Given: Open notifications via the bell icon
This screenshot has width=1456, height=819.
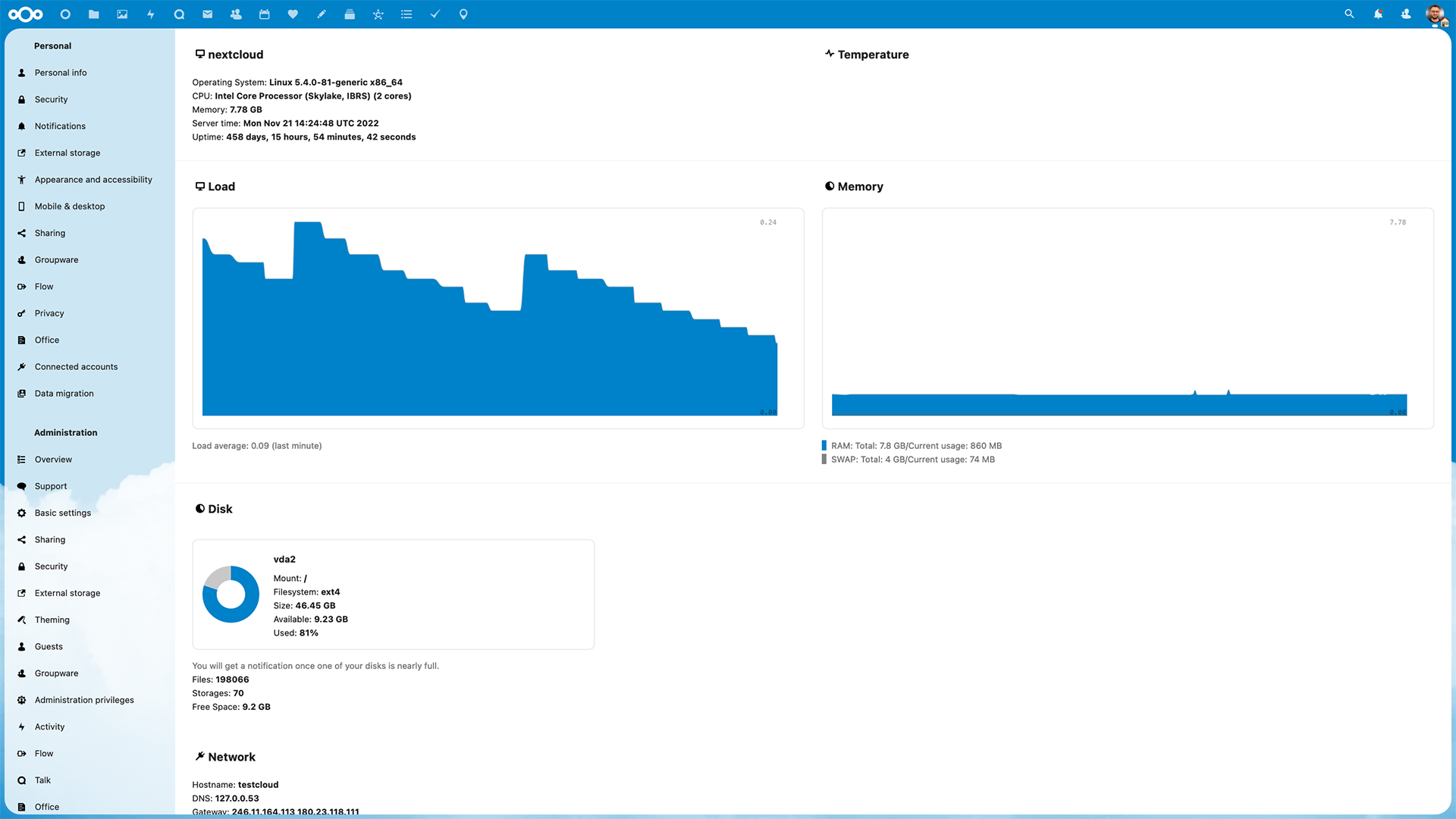Looking at the screenshot, I should click(1377, 14).
